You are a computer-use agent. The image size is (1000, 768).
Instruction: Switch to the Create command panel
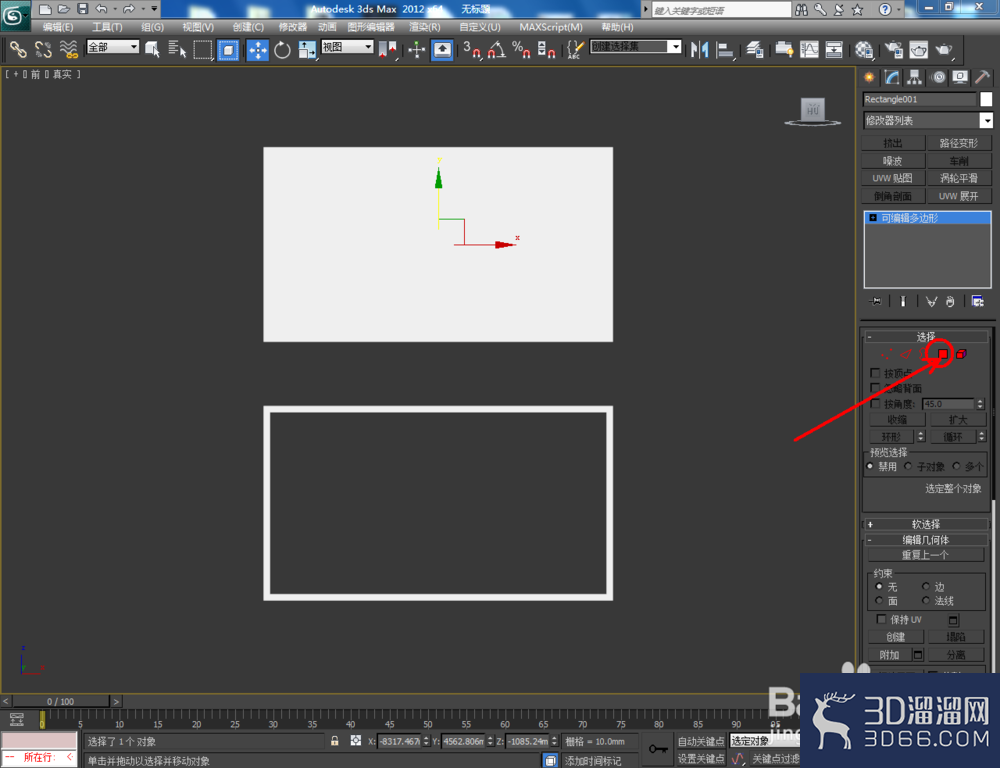coord(869,78)
